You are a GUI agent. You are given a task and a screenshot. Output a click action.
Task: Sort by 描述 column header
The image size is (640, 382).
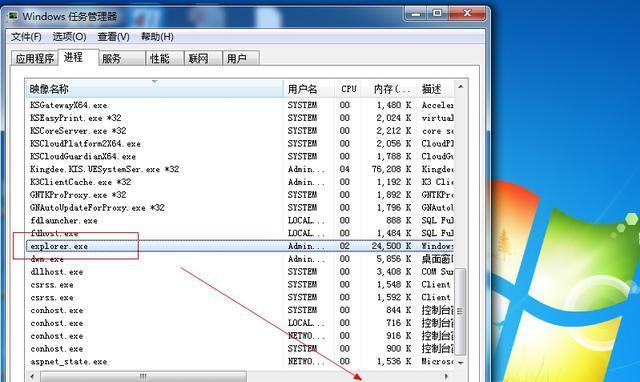(x=436, y=89)
